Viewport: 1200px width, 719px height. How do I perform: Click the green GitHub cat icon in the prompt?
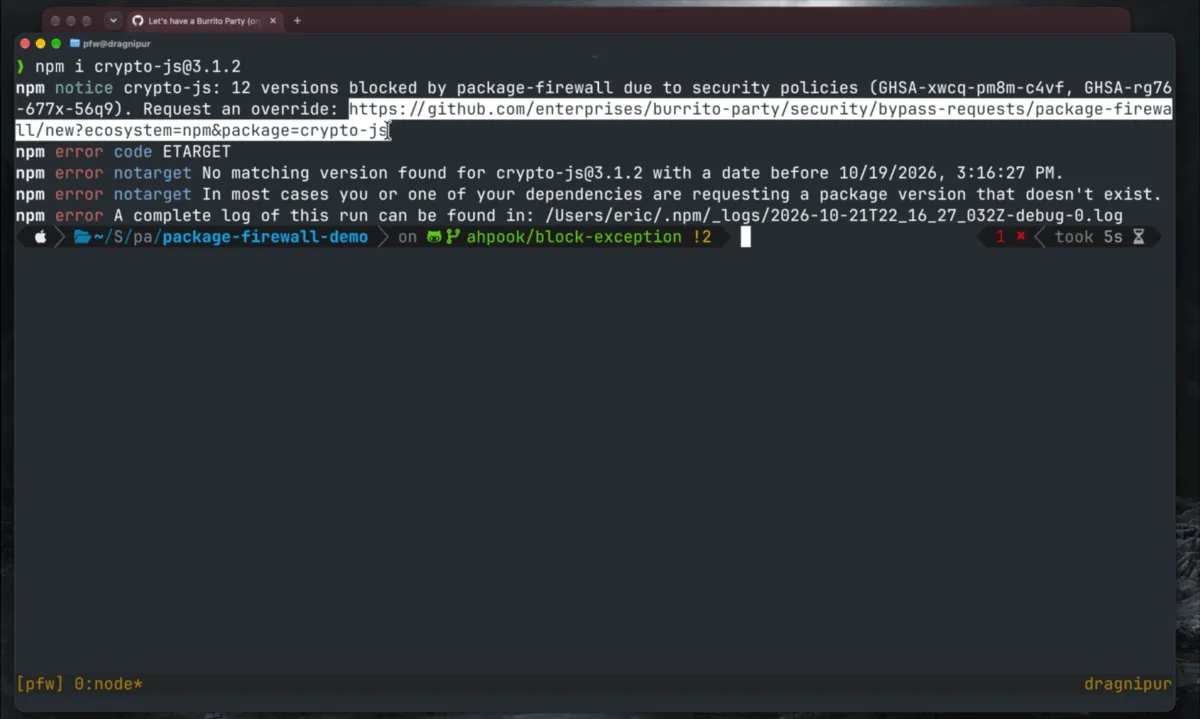pos(434,237)
